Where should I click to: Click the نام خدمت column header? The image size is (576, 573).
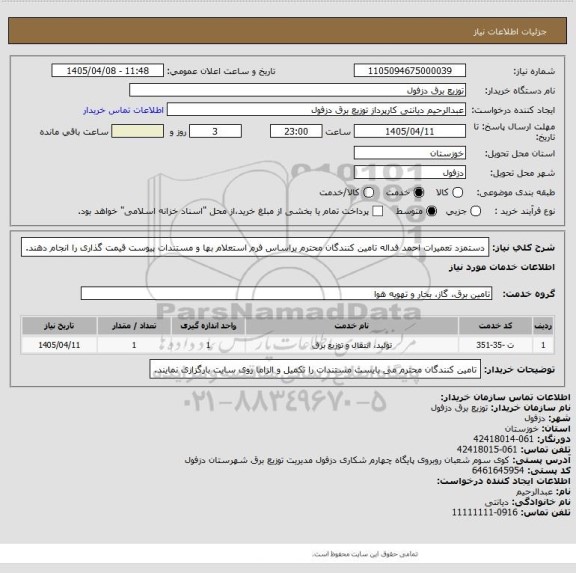pos(352,326)
